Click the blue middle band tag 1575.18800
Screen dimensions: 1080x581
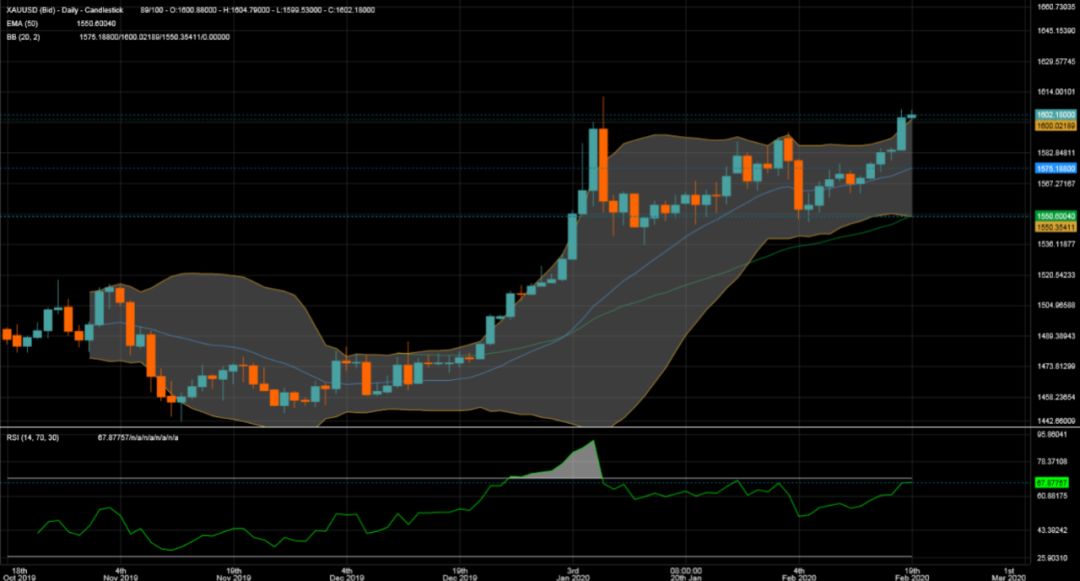point(1056,168)
